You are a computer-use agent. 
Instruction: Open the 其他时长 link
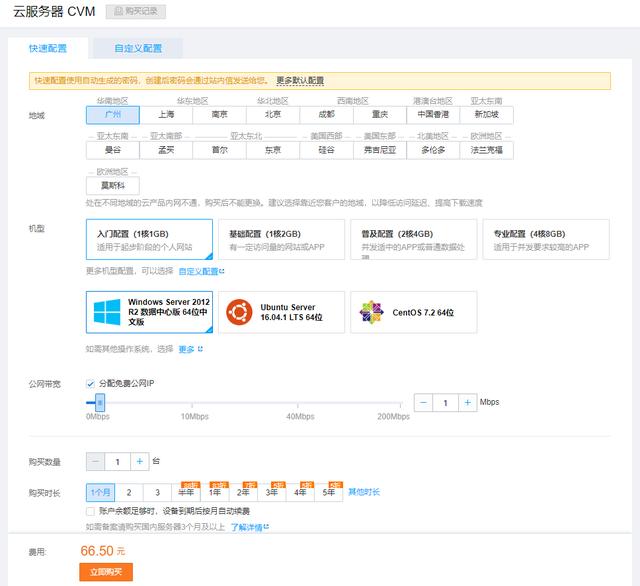pyautogui.click(x=364, y=492)
